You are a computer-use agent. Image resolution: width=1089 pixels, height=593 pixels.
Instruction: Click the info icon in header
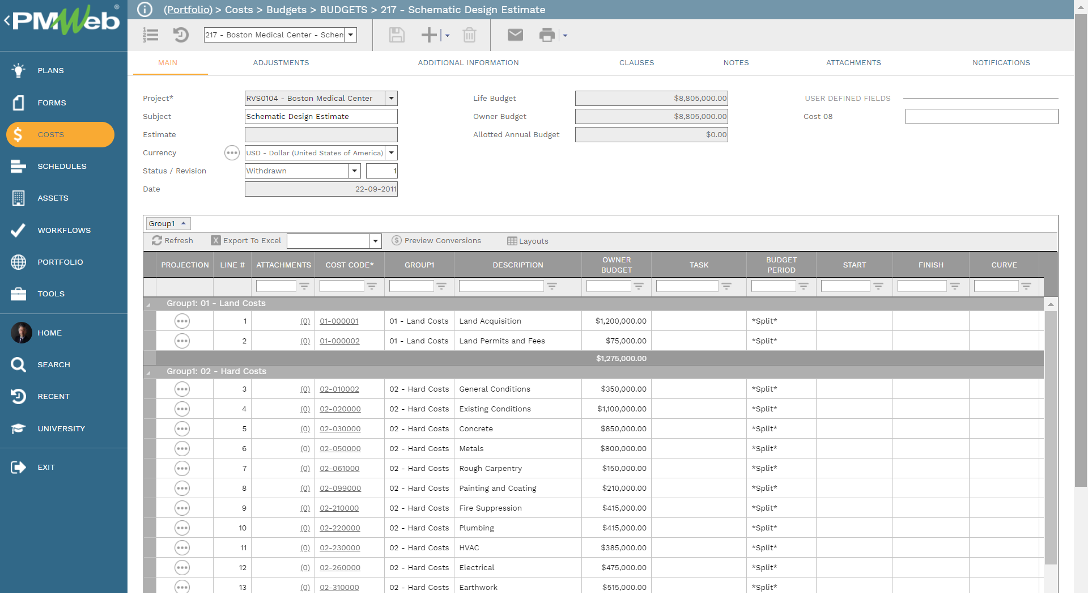click(144, 9)
